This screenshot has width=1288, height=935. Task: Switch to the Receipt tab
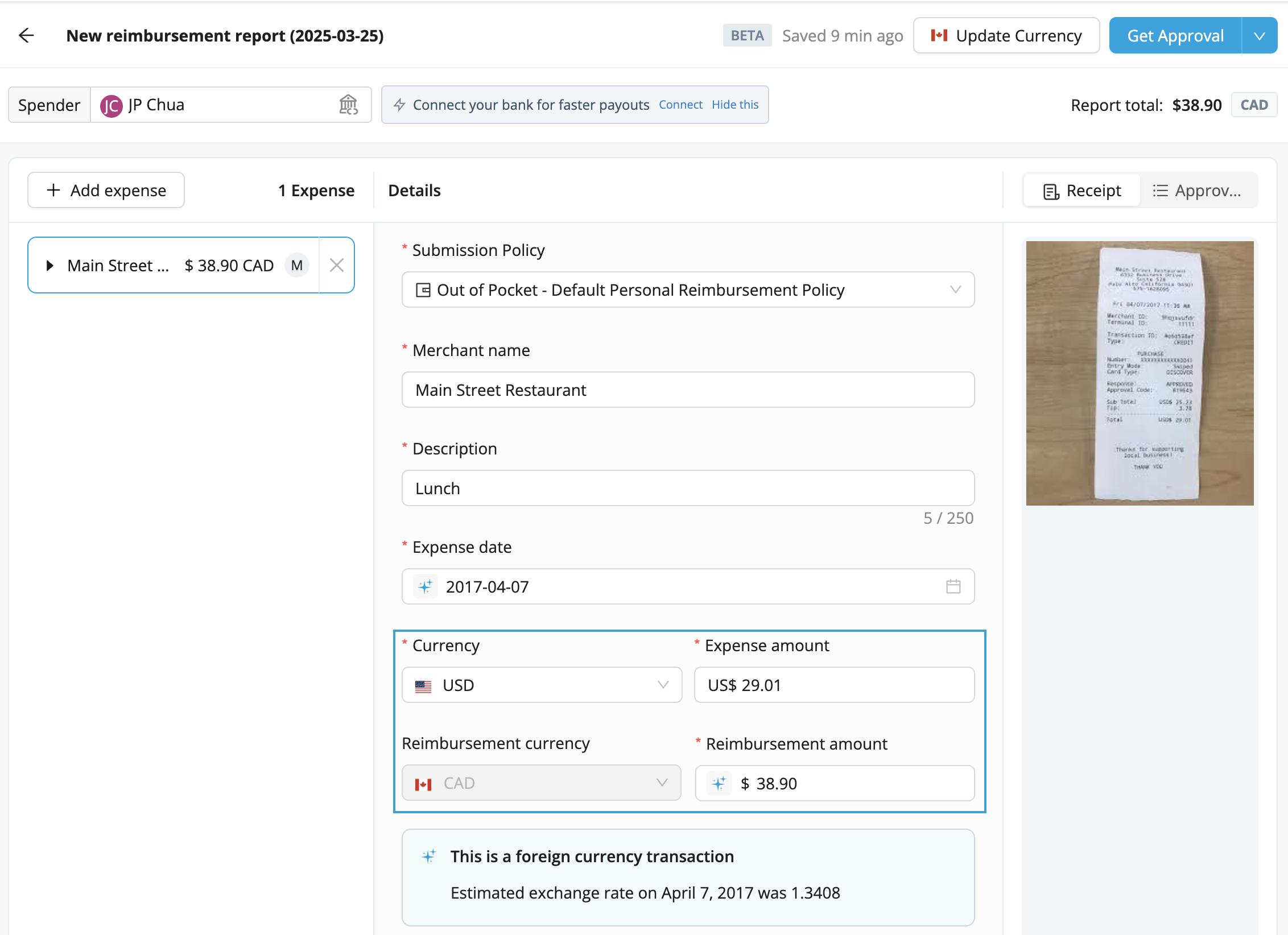point(1082,191)
